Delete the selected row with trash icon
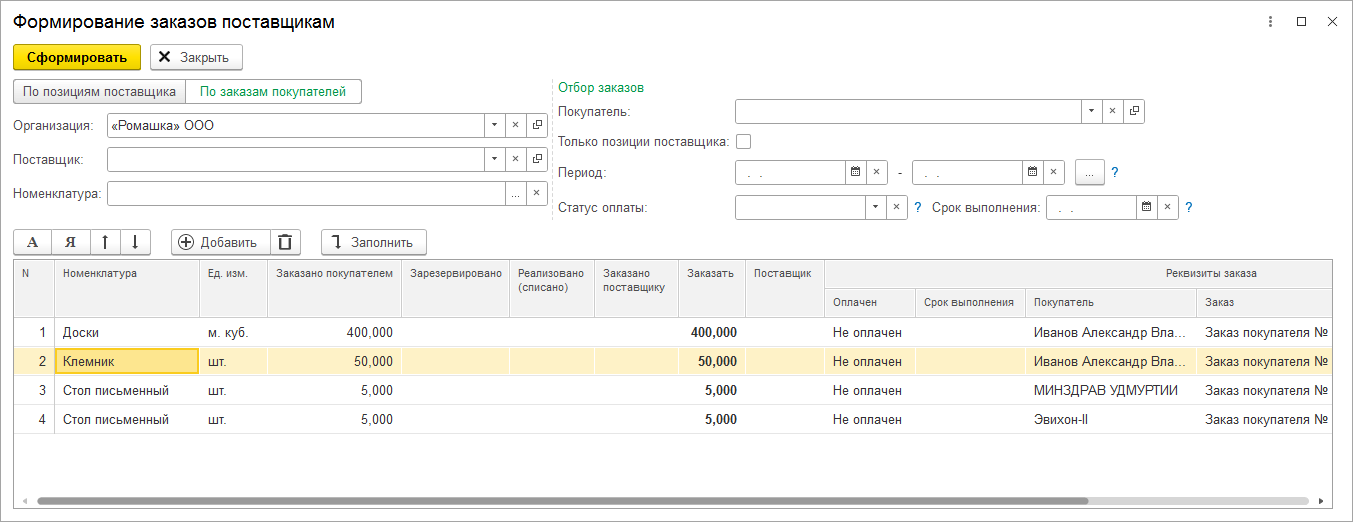Image resolution: width=1353 pixels, height=522 pixels. click(x=285, y=242)
